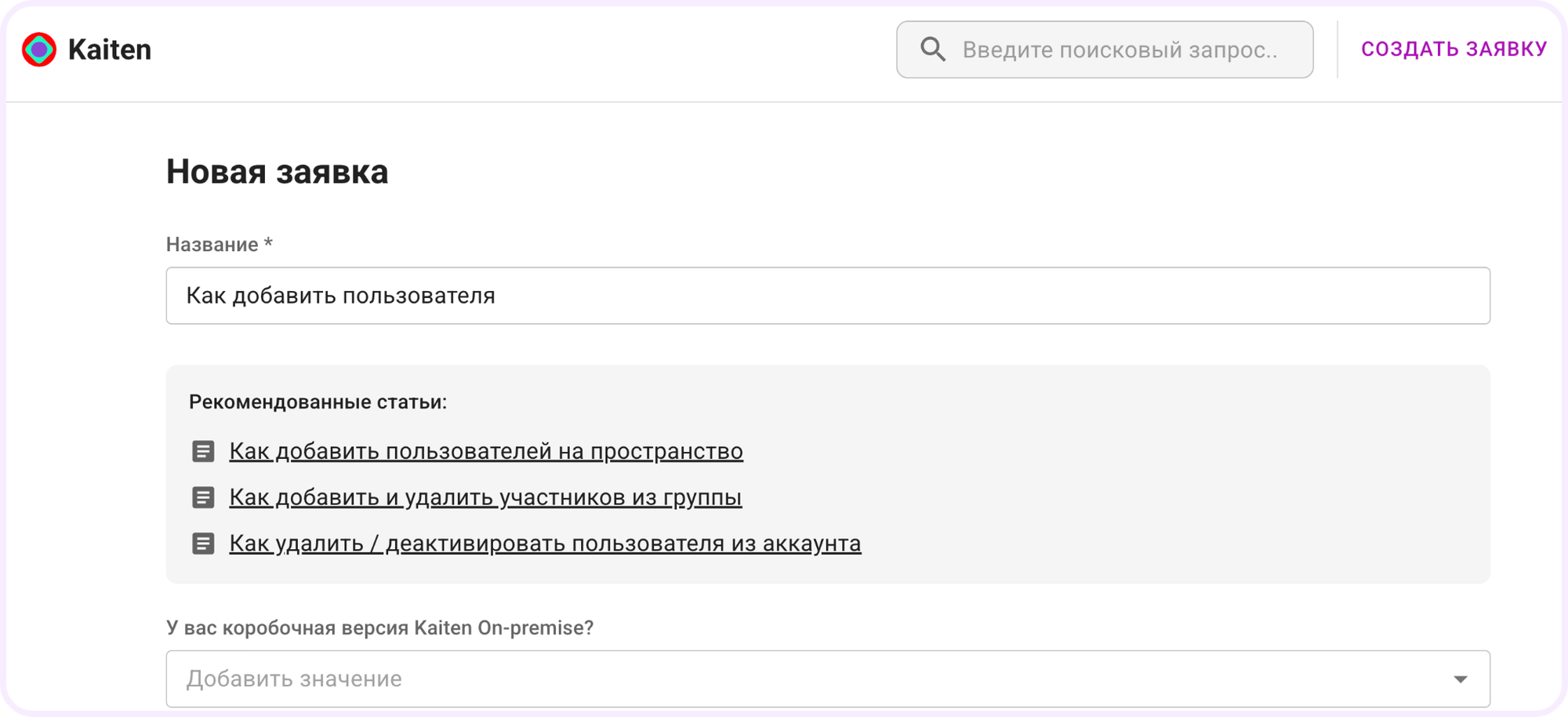Open article 'Как добавить и удалить участников из группы'
The width and height of the screenshot is (1568, 717).
pyautogui.click(x=485, y=497)
